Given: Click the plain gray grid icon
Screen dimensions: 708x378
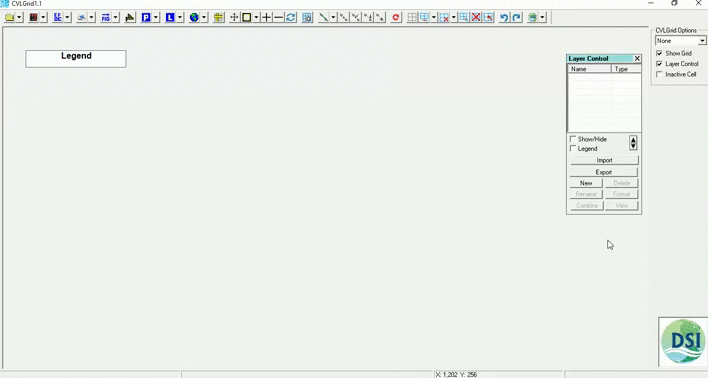Looking at the screenshot, I should point(412,18).
